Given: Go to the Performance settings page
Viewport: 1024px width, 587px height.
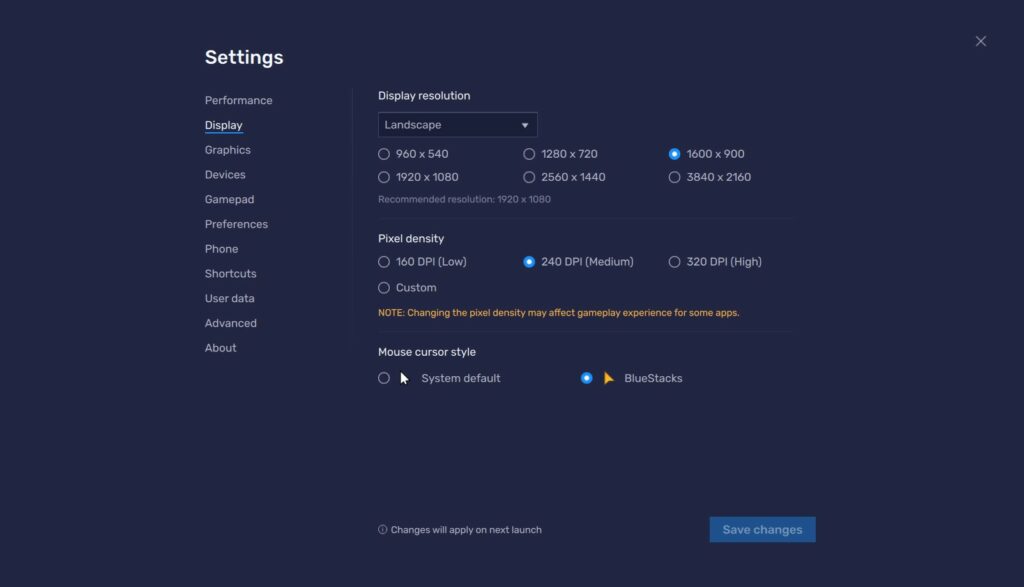Looking at the screenshot, I should 238,100.
